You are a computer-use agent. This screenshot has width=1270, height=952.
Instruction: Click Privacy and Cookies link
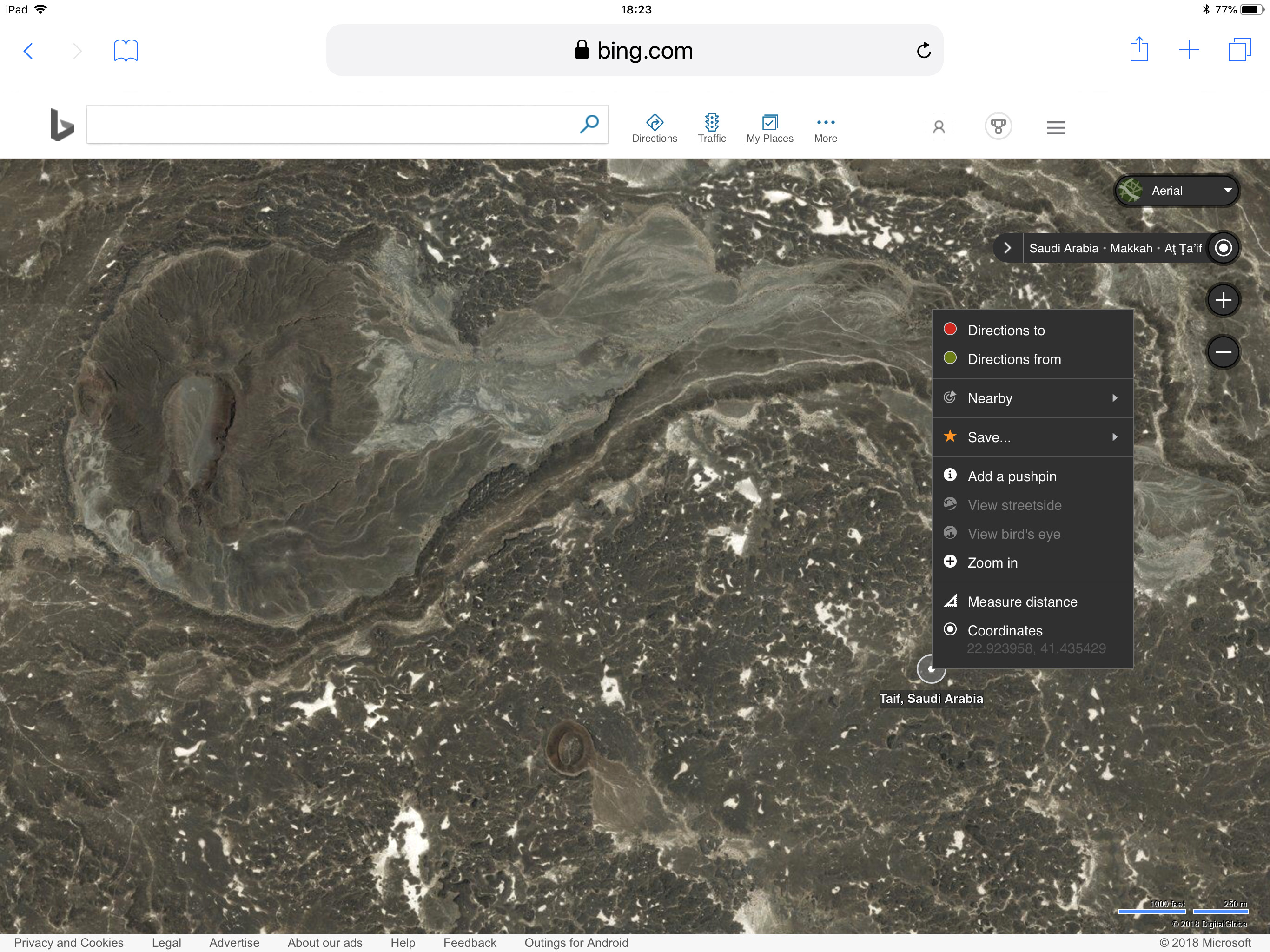point(68,942)
